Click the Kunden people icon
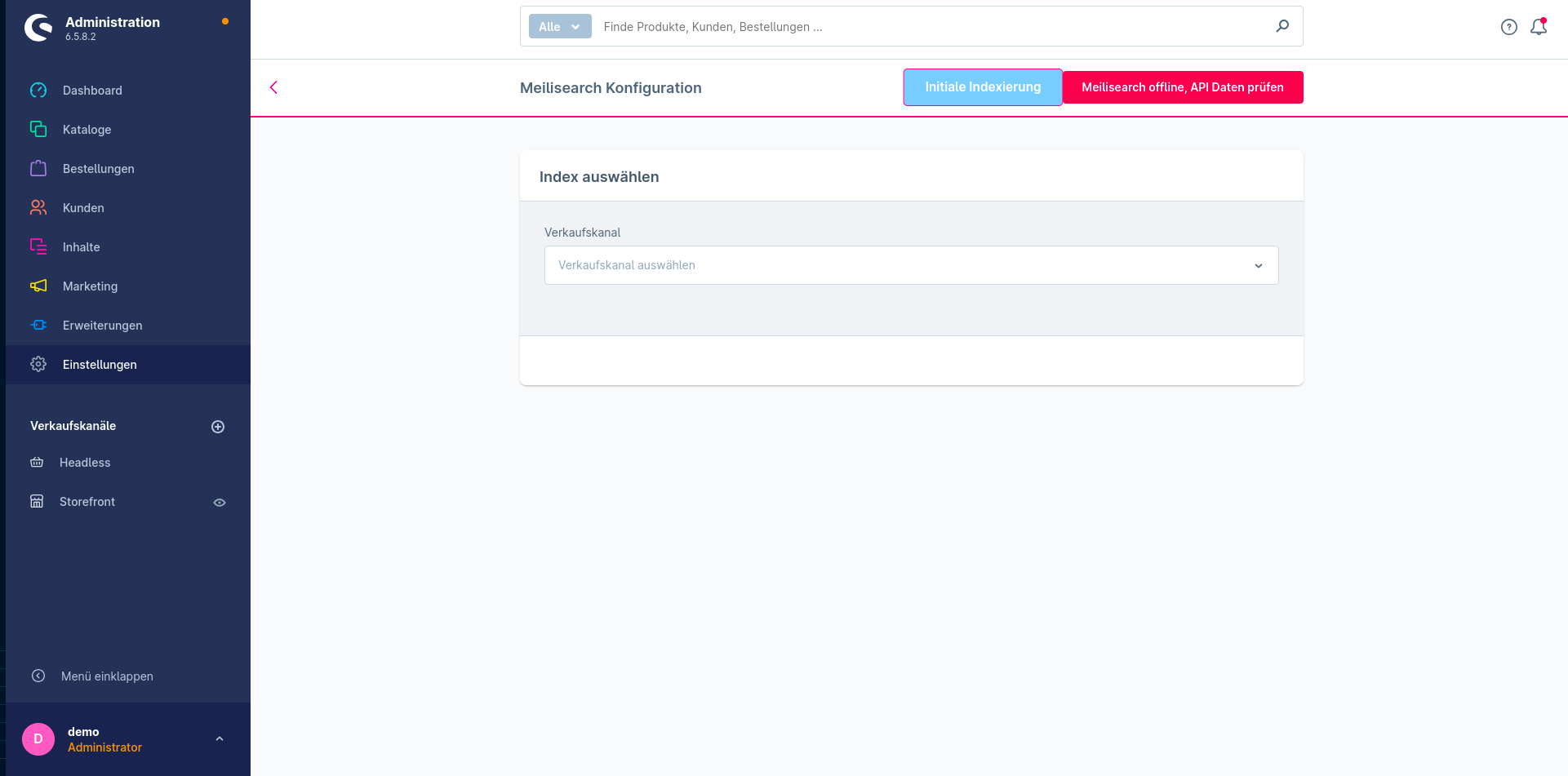This screenshot has height=776, width=1568. tap(38, 207)
